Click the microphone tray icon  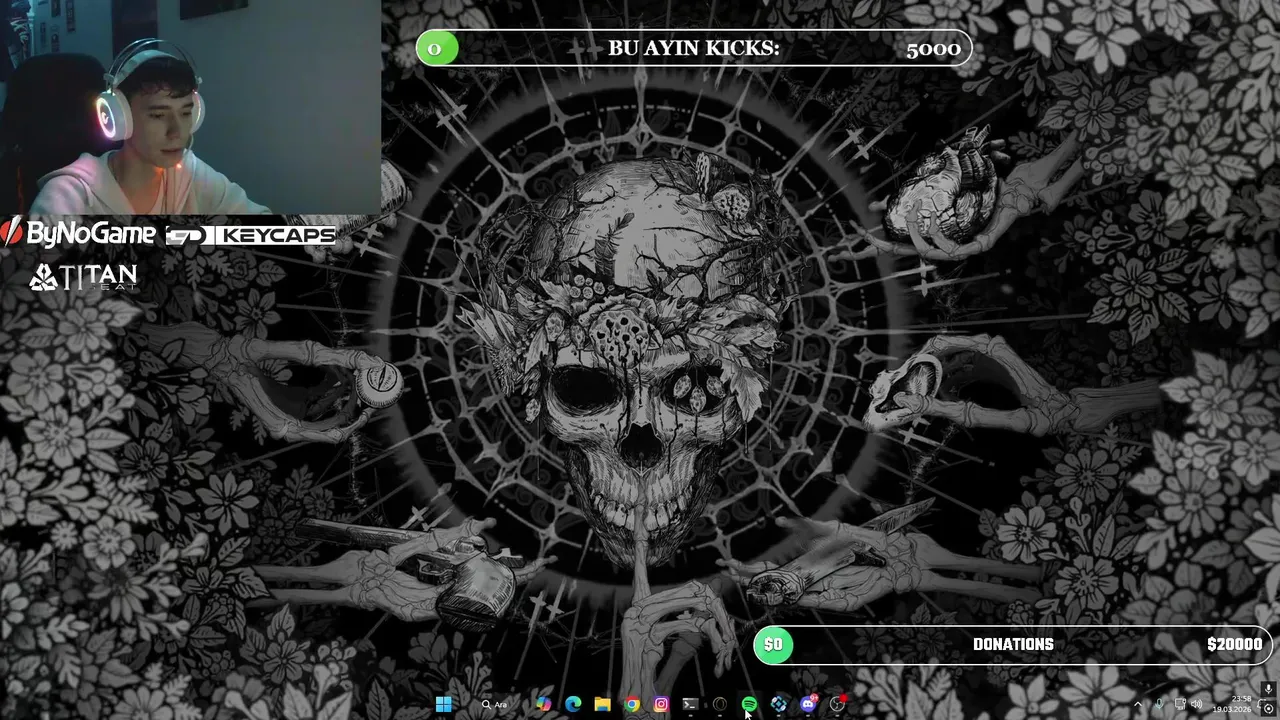click(x=1159, y=704)
